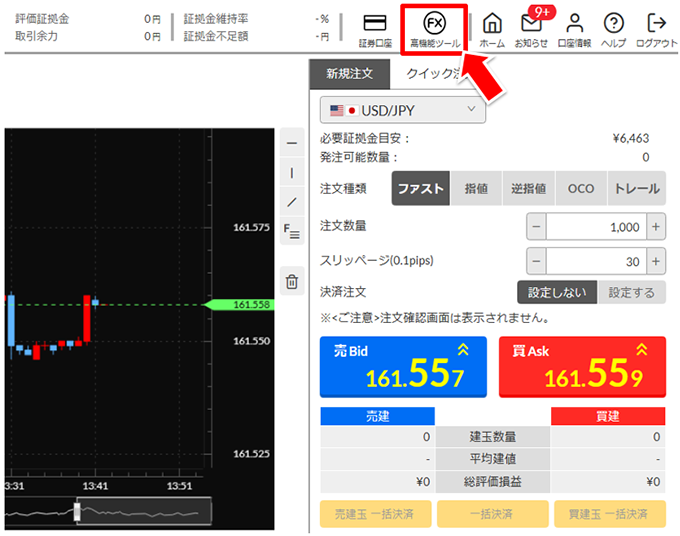Select 指値 order type
This screenshot has height=536, width=680.
coord(476,188)
